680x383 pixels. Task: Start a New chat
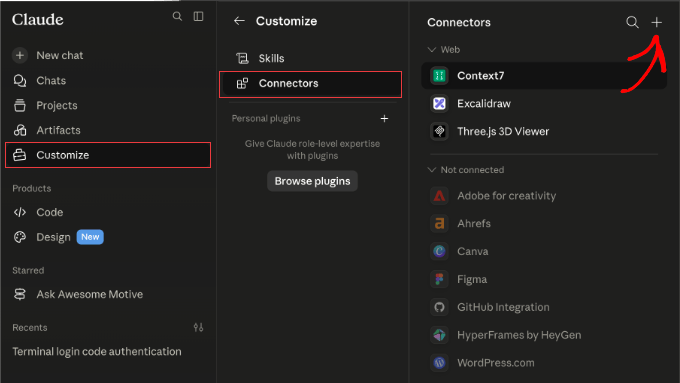tap(108, 56)
